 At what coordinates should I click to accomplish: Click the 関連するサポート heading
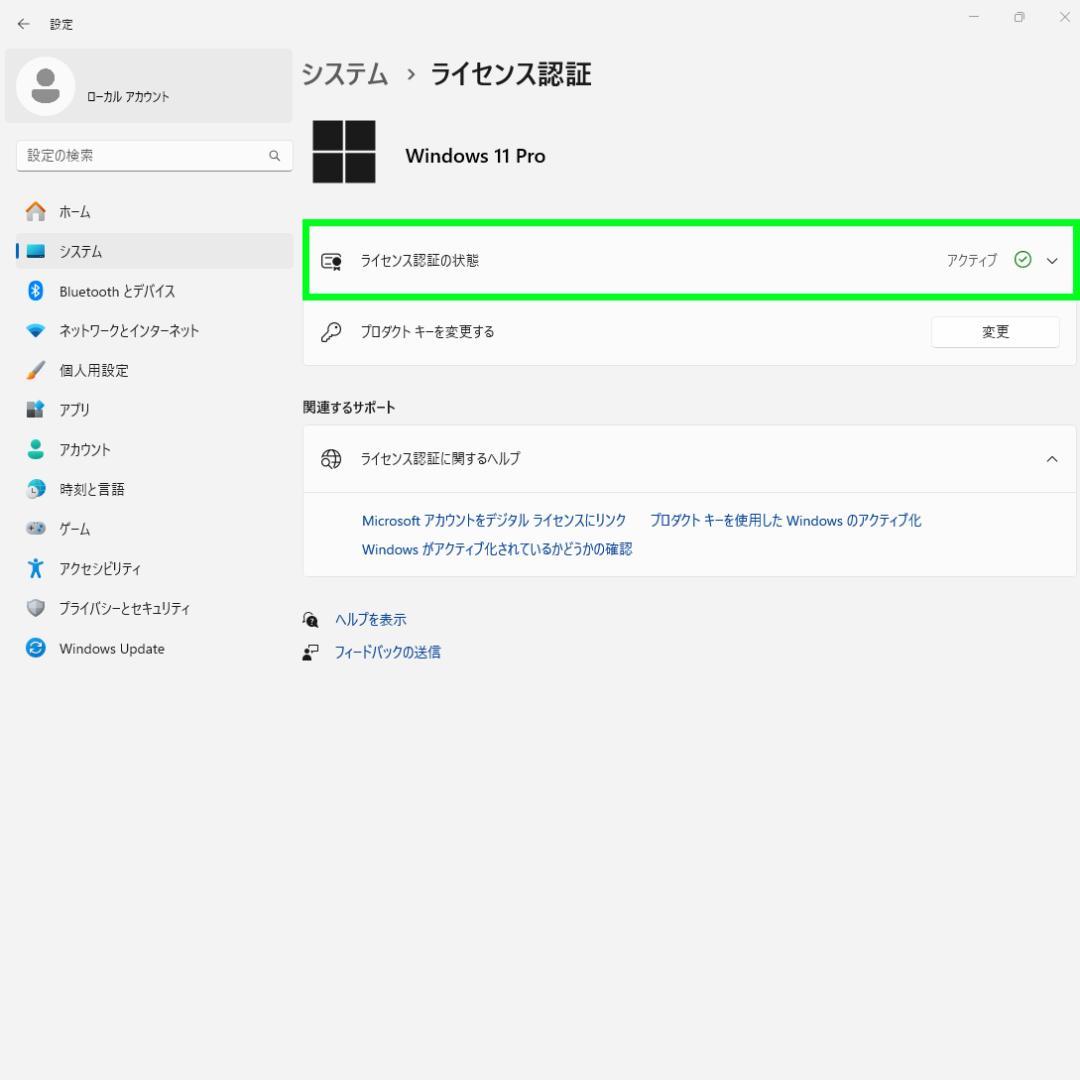[349, 408]
